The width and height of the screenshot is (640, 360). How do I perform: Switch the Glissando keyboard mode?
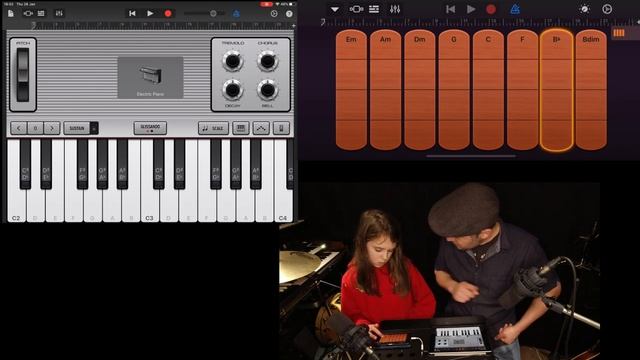(x=150, y=128)
